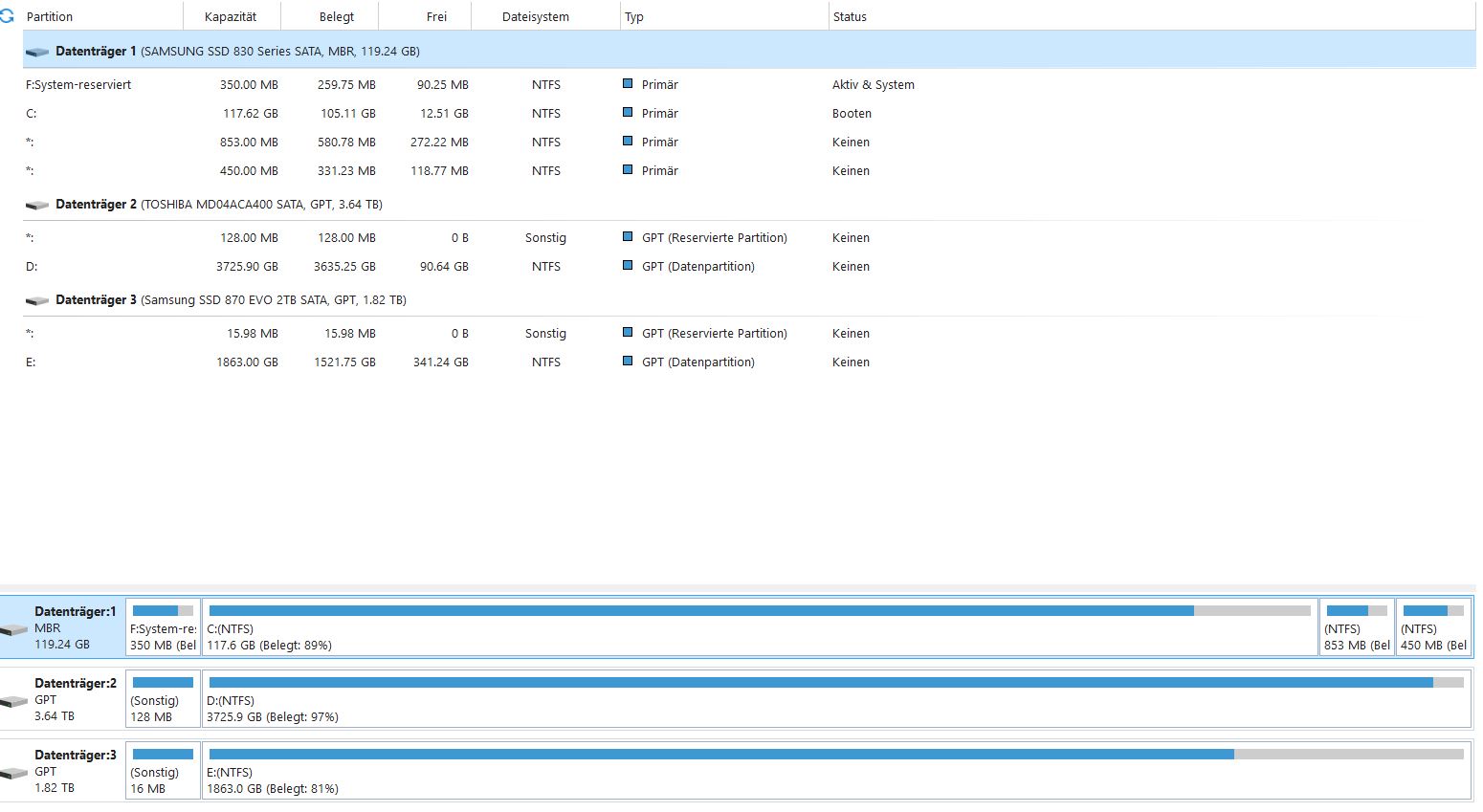Image resolution: width=1483 pixels, height=812 pixels.
Task: Click the D:(NTFS) usage bar in disk map
Action: [x=836, y=682]
